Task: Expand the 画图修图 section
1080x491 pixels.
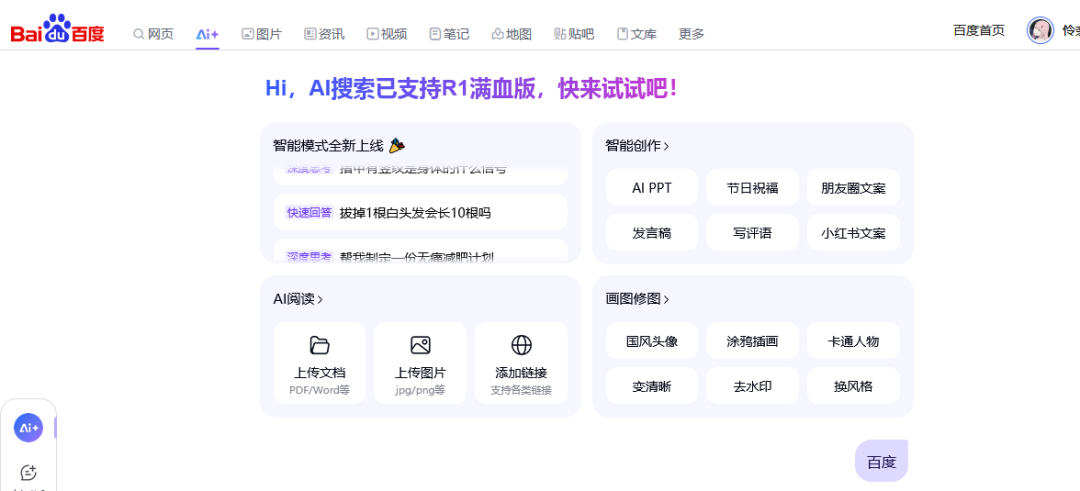Action: click(637, 299)
